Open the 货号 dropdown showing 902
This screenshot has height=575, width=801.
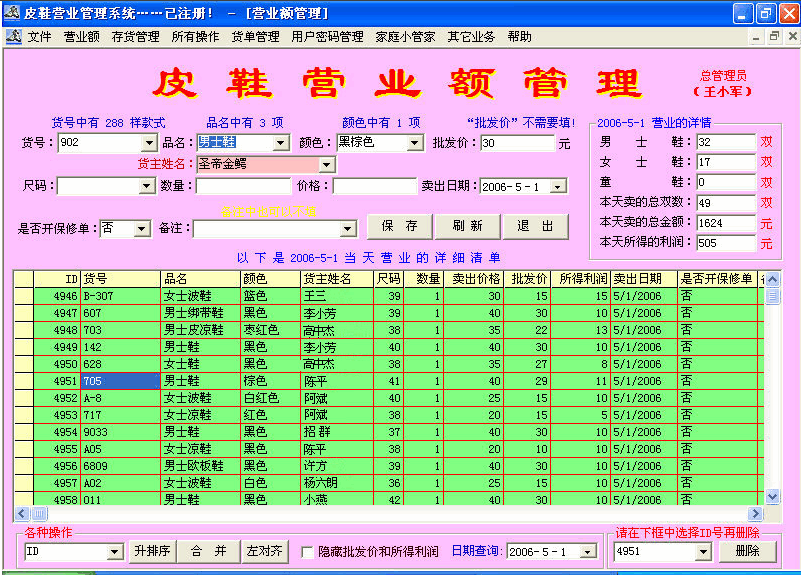pos(147,143)
